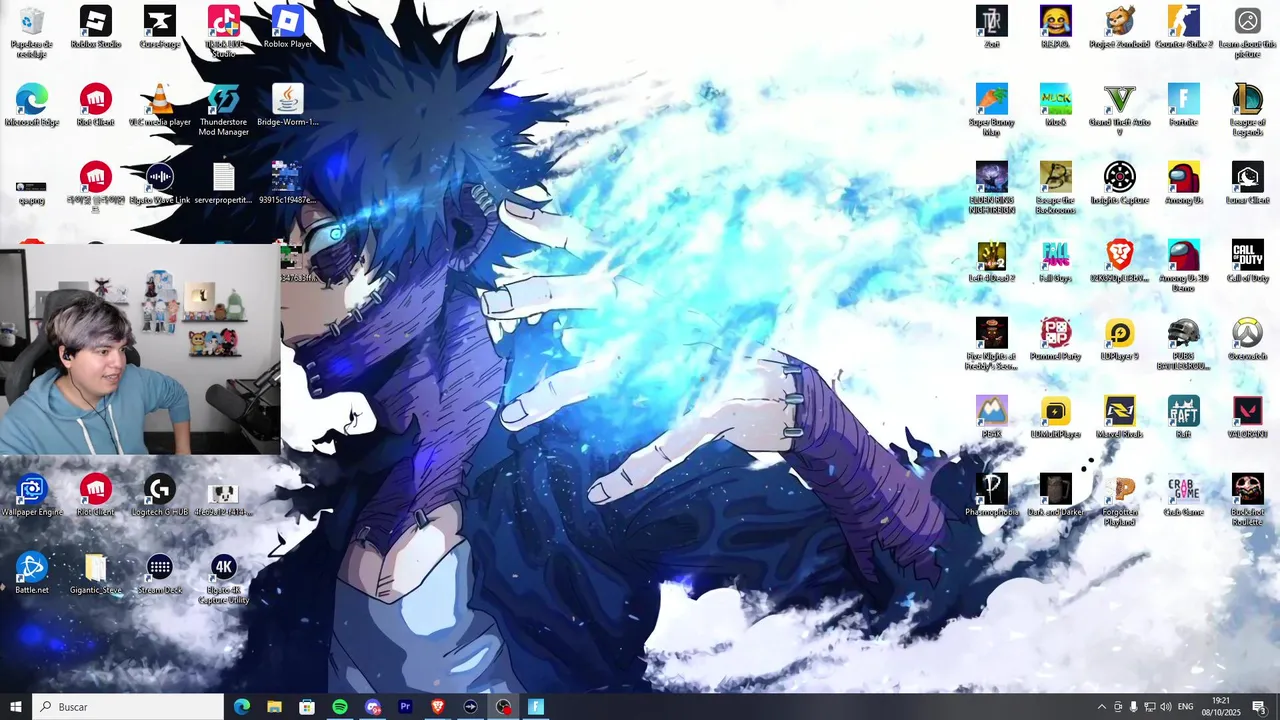Launch LDMultiPlayer

[x=1056, y=417]
